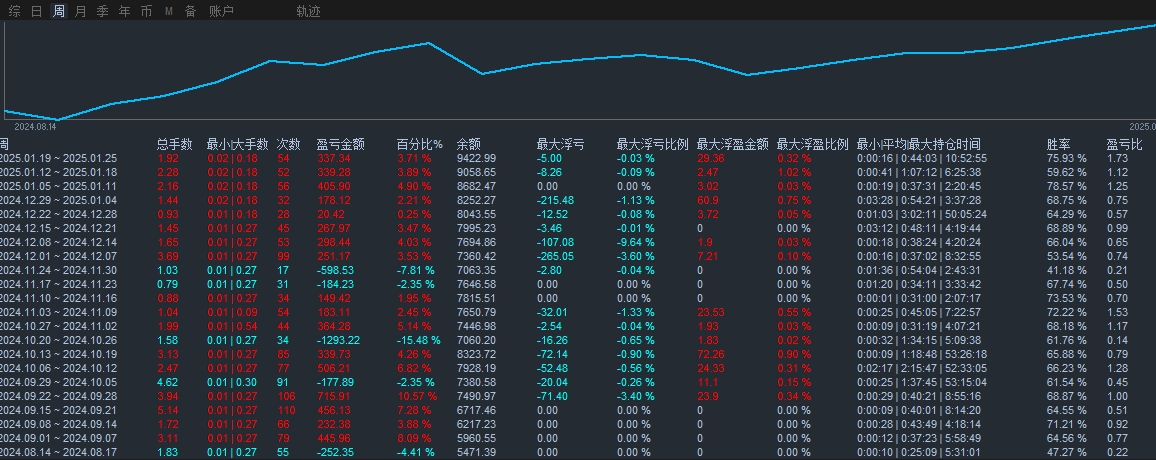Screen dimensions: 1156x460
Task: Click the -1293.22 loss amount cell
Action: 338,340
